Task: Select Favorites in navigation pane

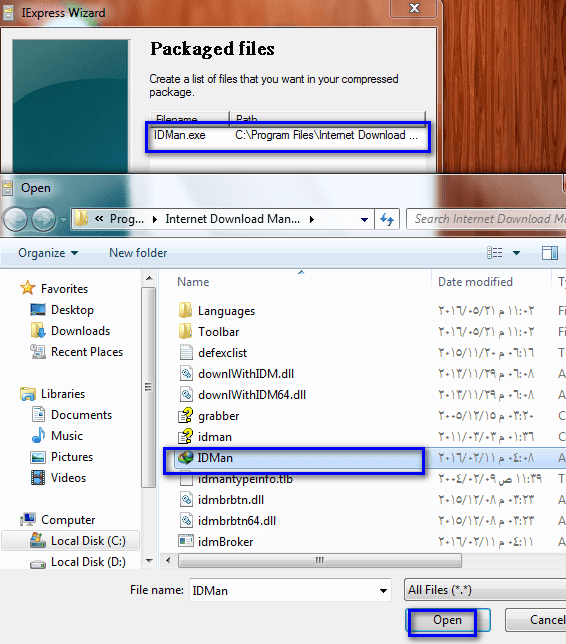Action: pos(64,289)
